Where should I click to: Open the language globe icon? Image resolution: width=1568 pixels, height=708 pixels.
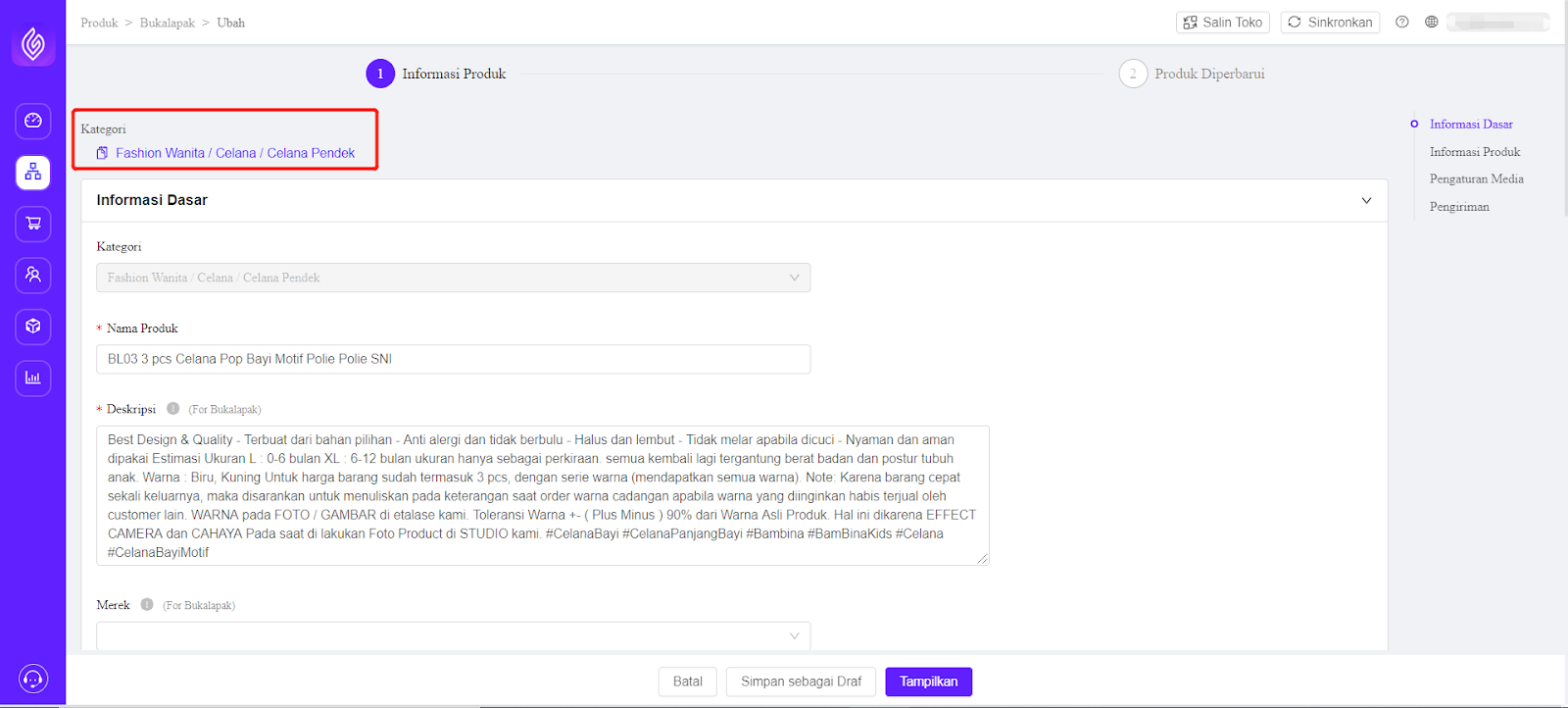[1432, 23]
